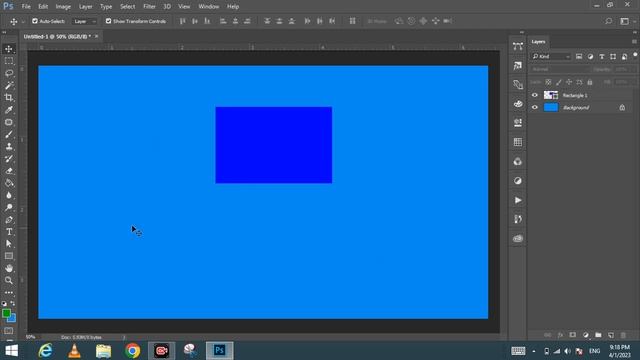This screenshot has height=360, width=640.
Task: Open the Filter menu
Action: tap(149, 7)
